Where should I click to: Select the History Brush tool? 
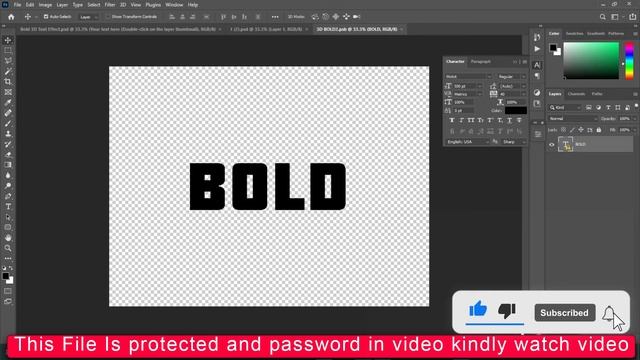(8, 144)
